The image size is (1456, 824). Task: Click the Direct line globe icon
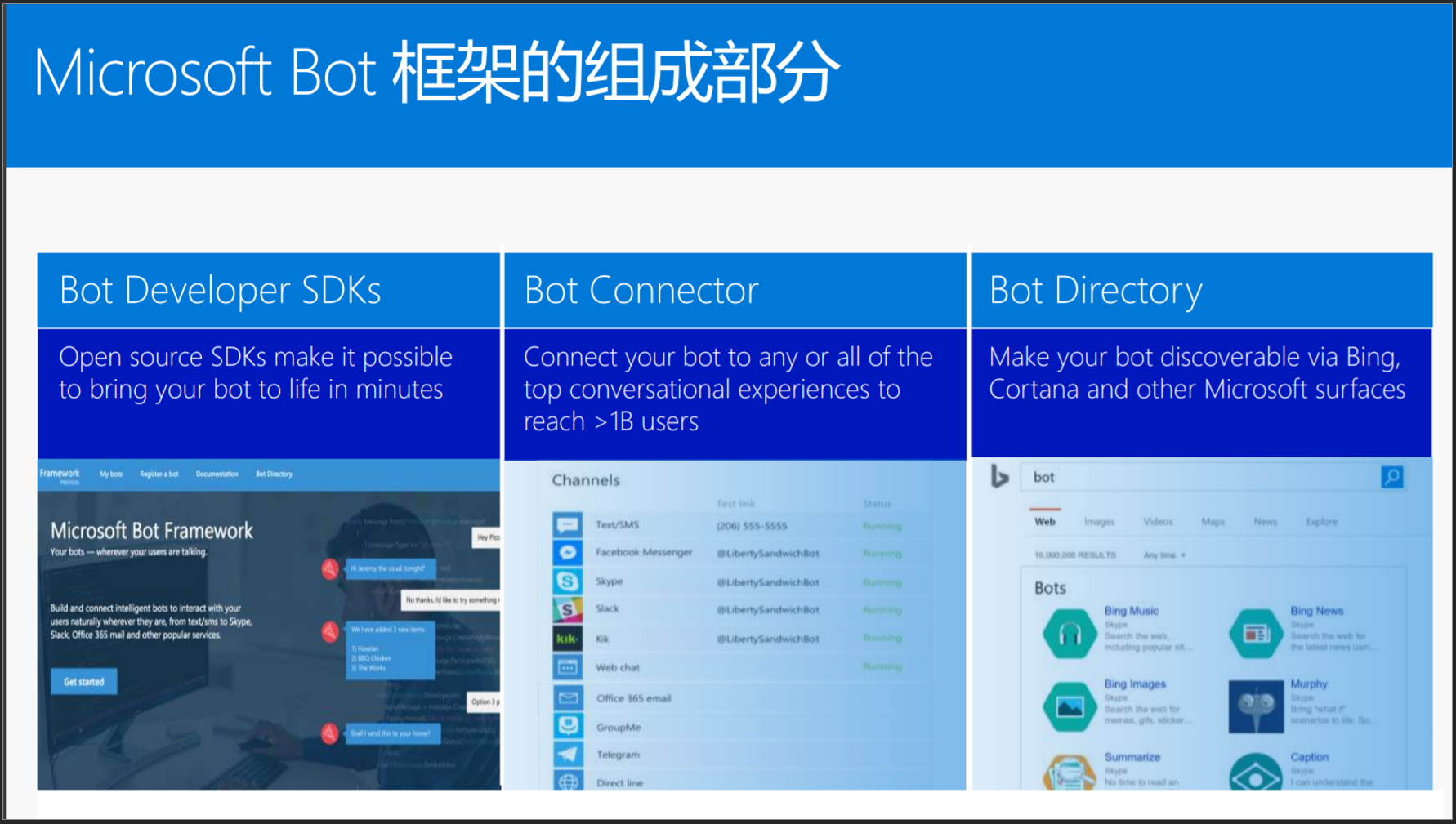(x=567, y=782)
